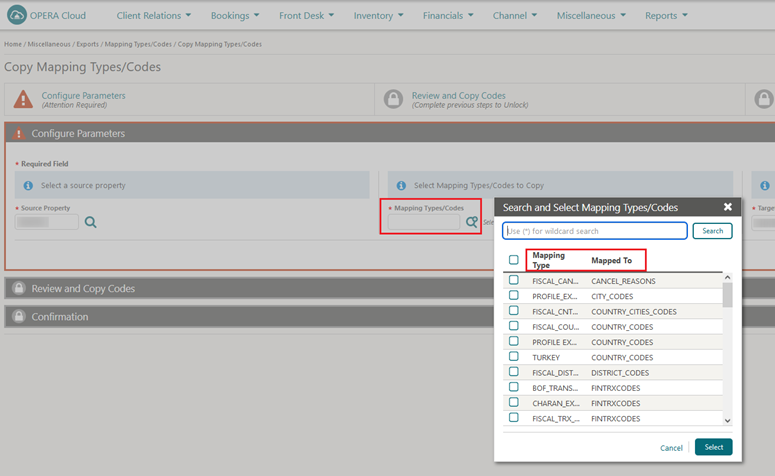Select the CITY_CODES cell
The image size is (775, 476).
point(612,296)
